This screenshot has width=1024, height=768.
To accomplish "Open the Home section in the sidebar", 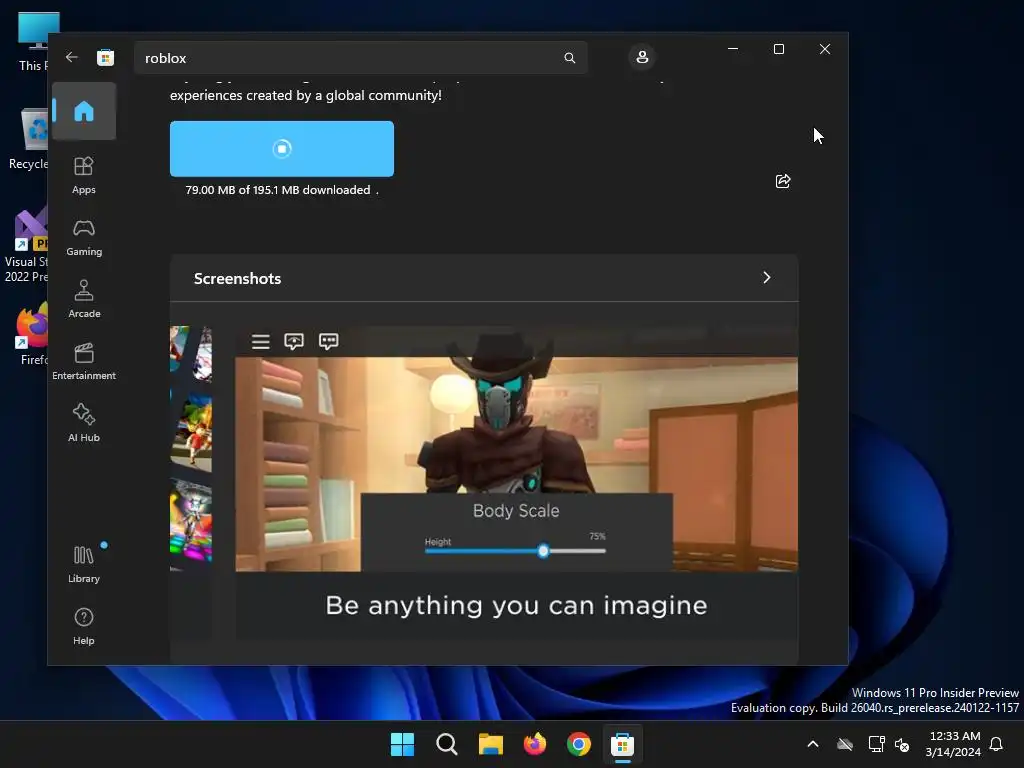I will (x=84, y=111).
